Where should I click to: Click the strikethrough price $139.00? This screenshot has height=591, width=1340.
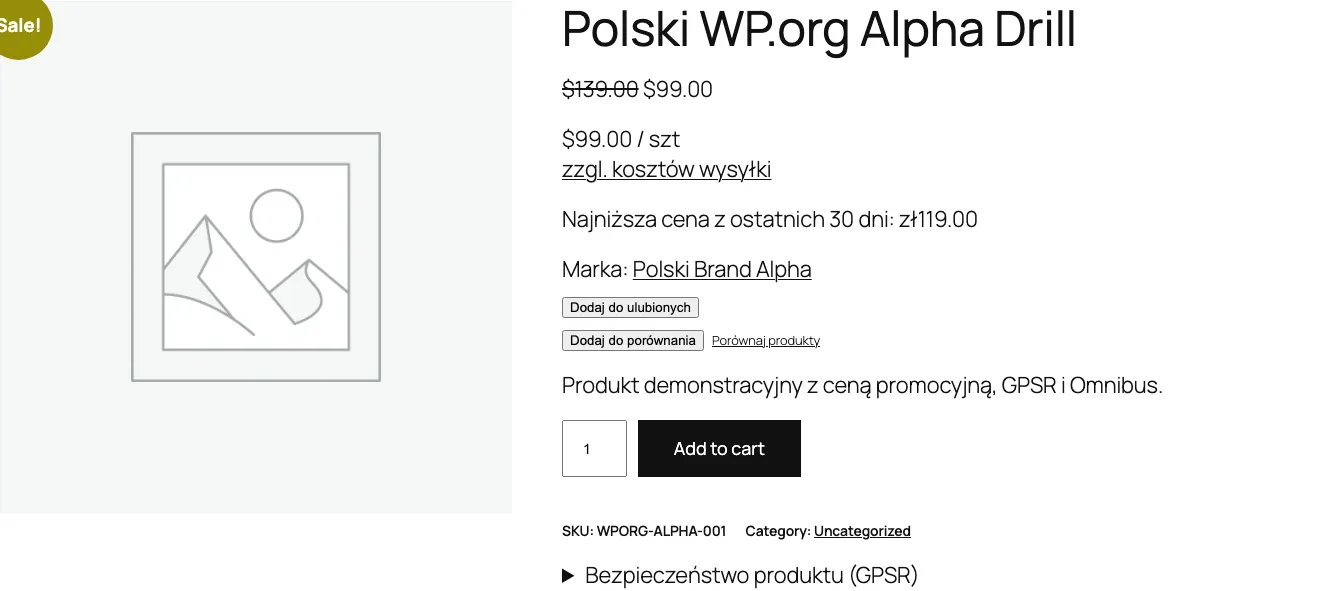point(600,89)
